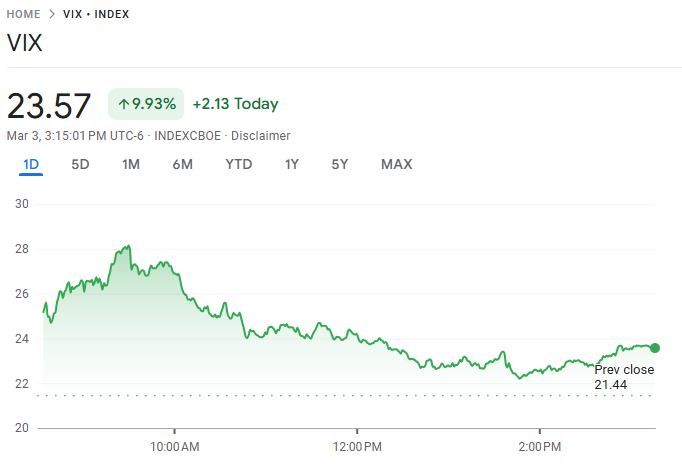Open the 1Y chart view
The height and width of the screenshot is (468, 682).
(292, 164)
